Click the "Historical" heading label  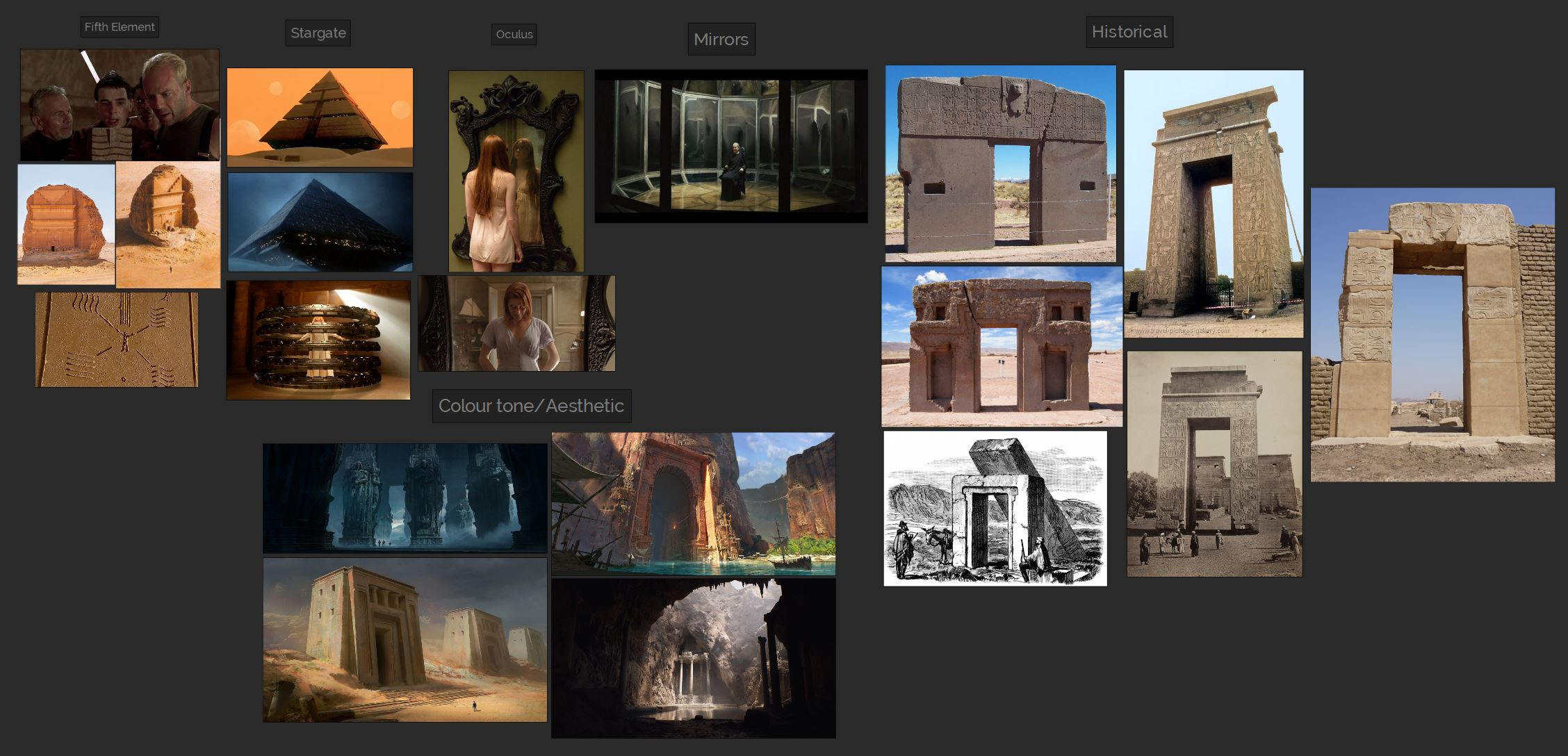click(1129, 32)
